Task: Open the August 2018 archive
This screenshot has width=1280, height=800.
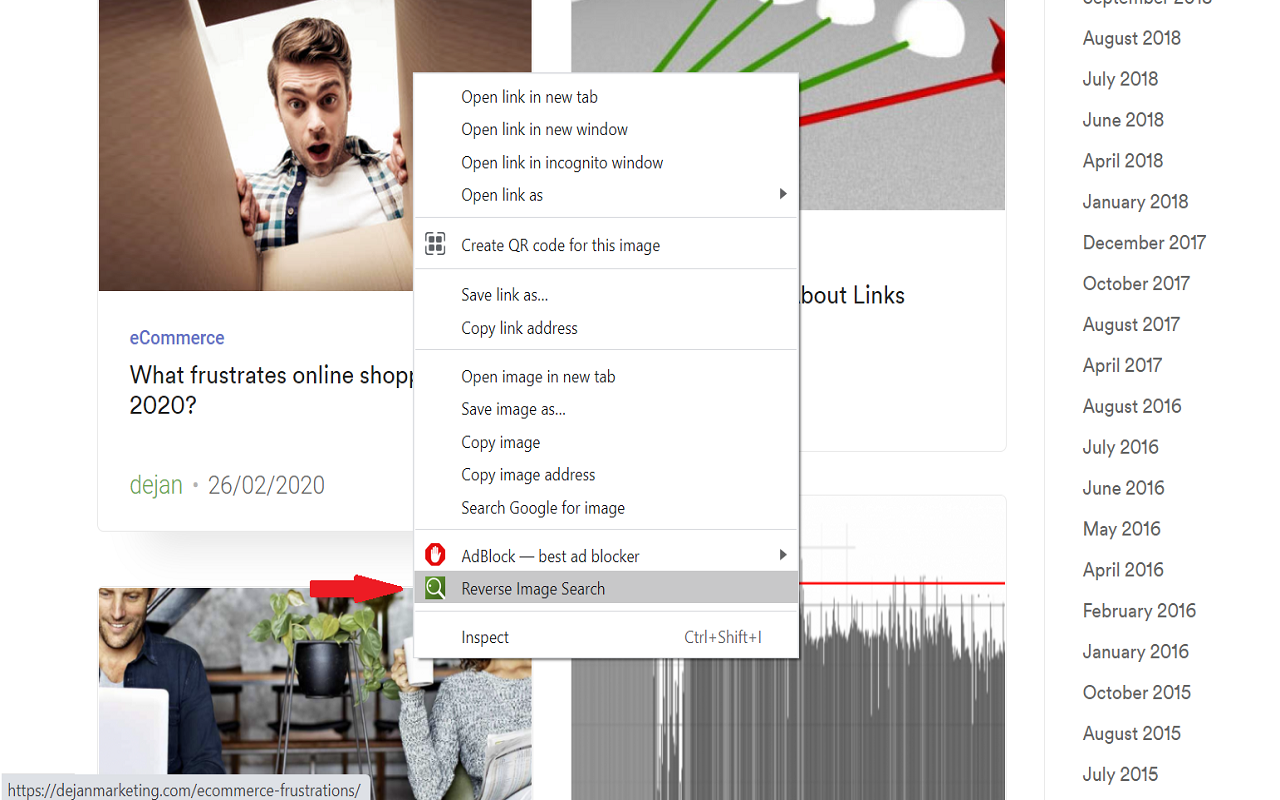Action: click(1131, 38)
